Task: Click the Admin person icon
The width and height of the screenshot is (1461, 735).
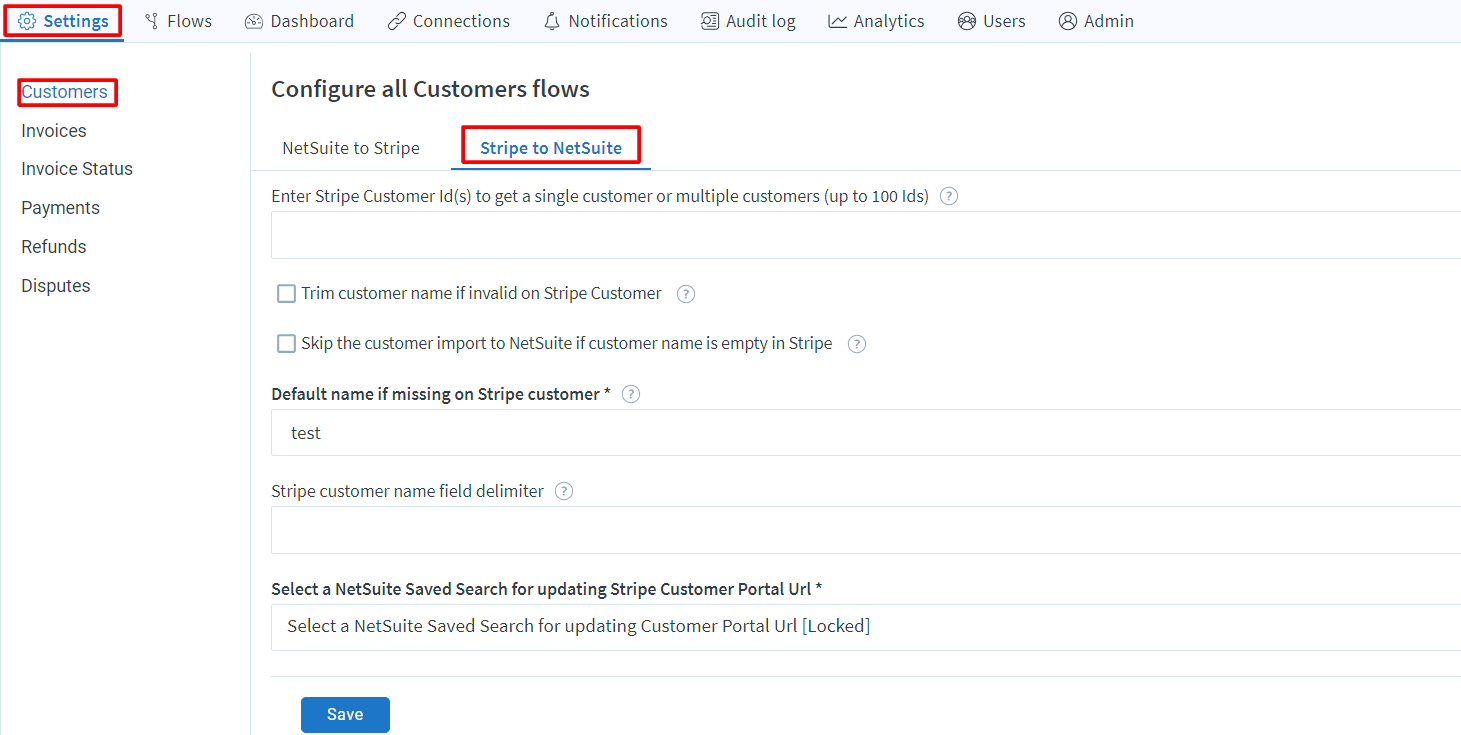Action: pos(1068,21)
